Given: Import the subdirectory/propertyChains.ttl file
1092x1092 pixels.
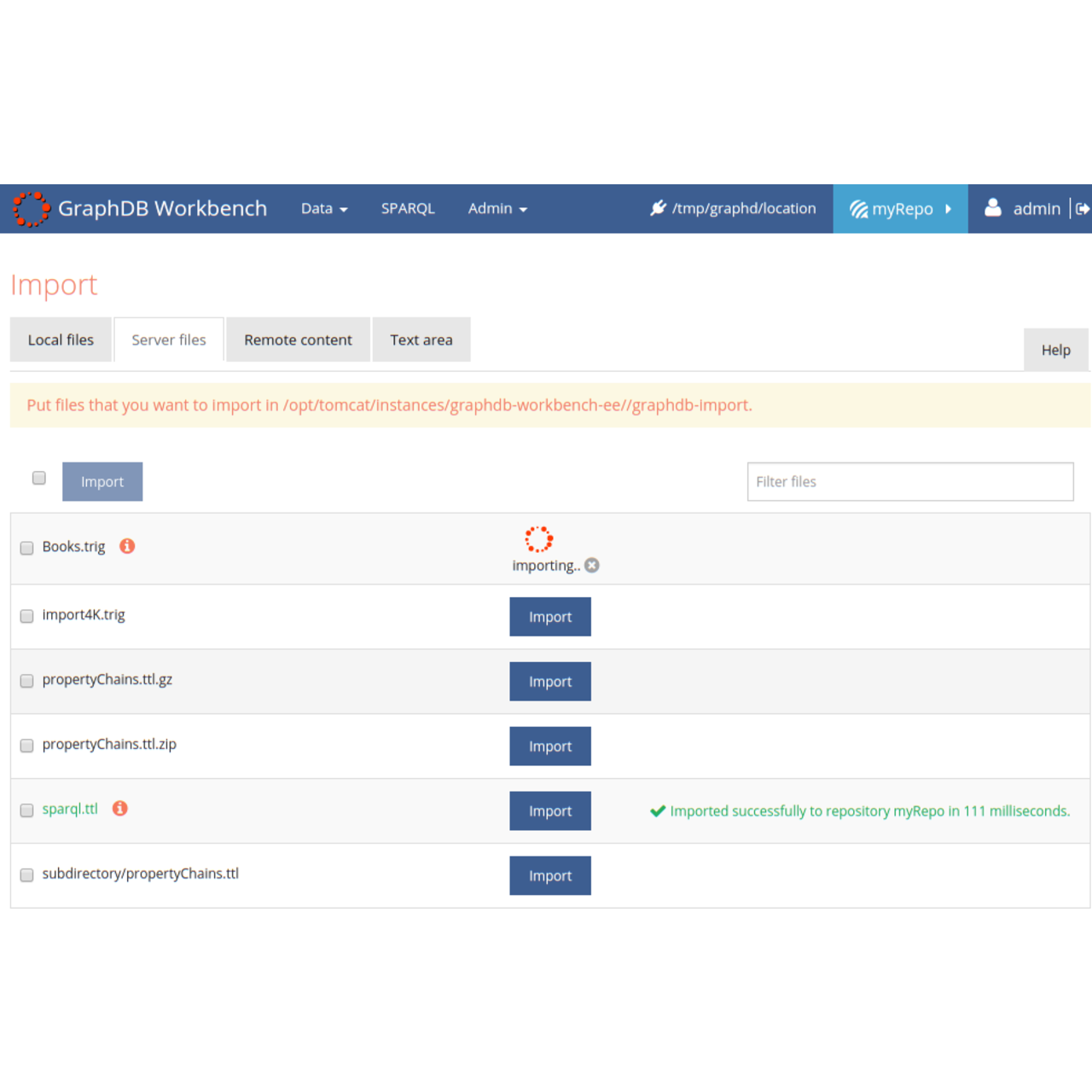Looking at the screenshot, I should click(x=549, y=875).
